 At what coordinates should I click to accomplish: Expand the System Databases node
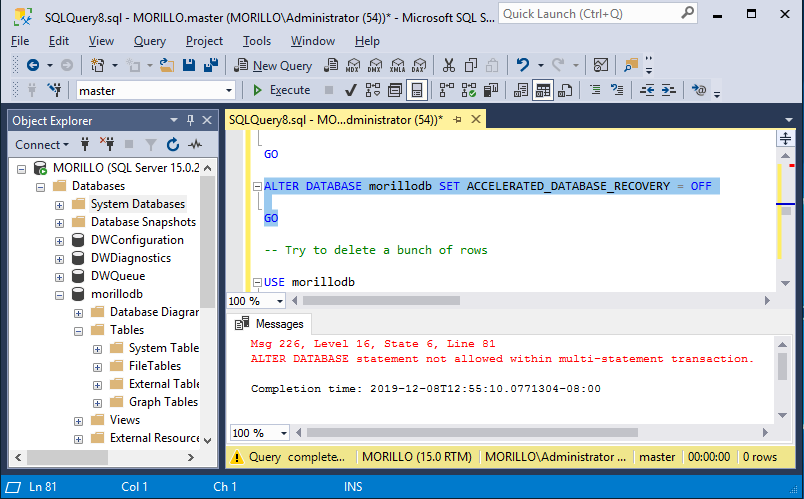coord(59,205)
